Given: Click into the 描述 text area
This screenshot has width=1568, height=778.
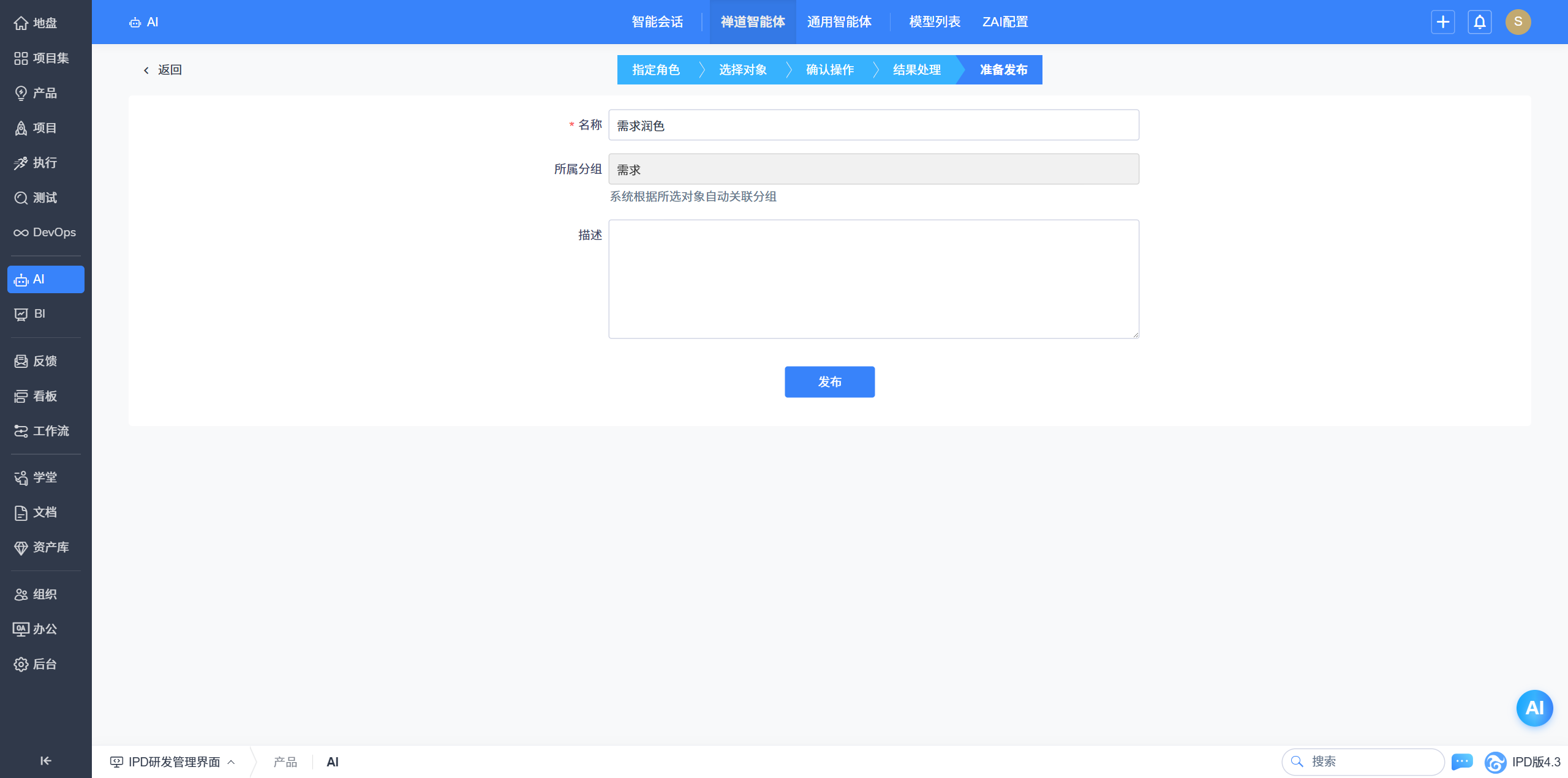Looking at the screenshot, I should (873, 279).
